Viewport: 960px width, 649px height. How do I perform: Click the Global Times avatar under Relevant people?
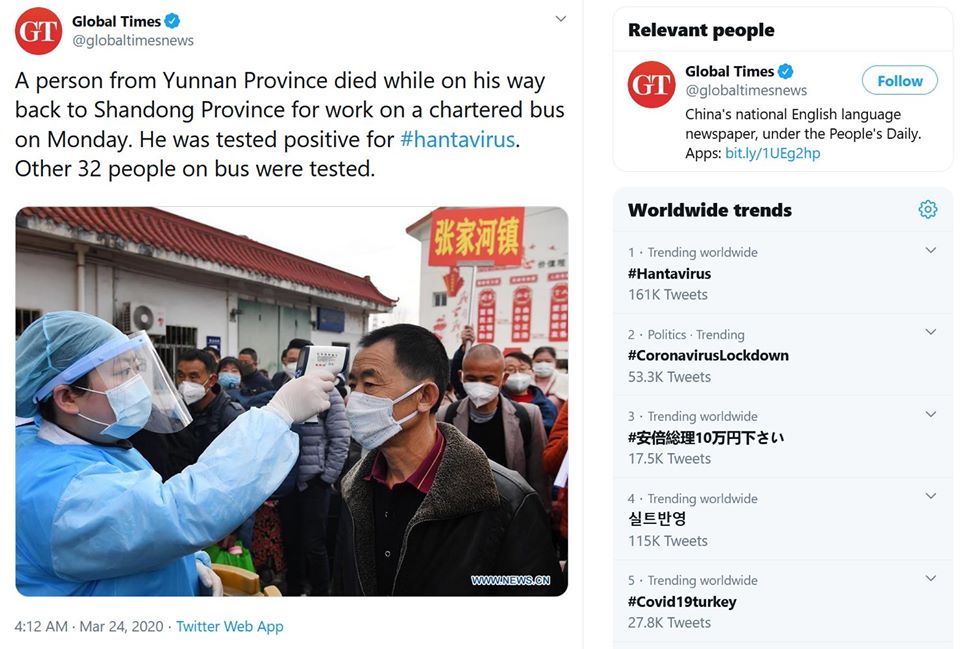tap(651, 84)
